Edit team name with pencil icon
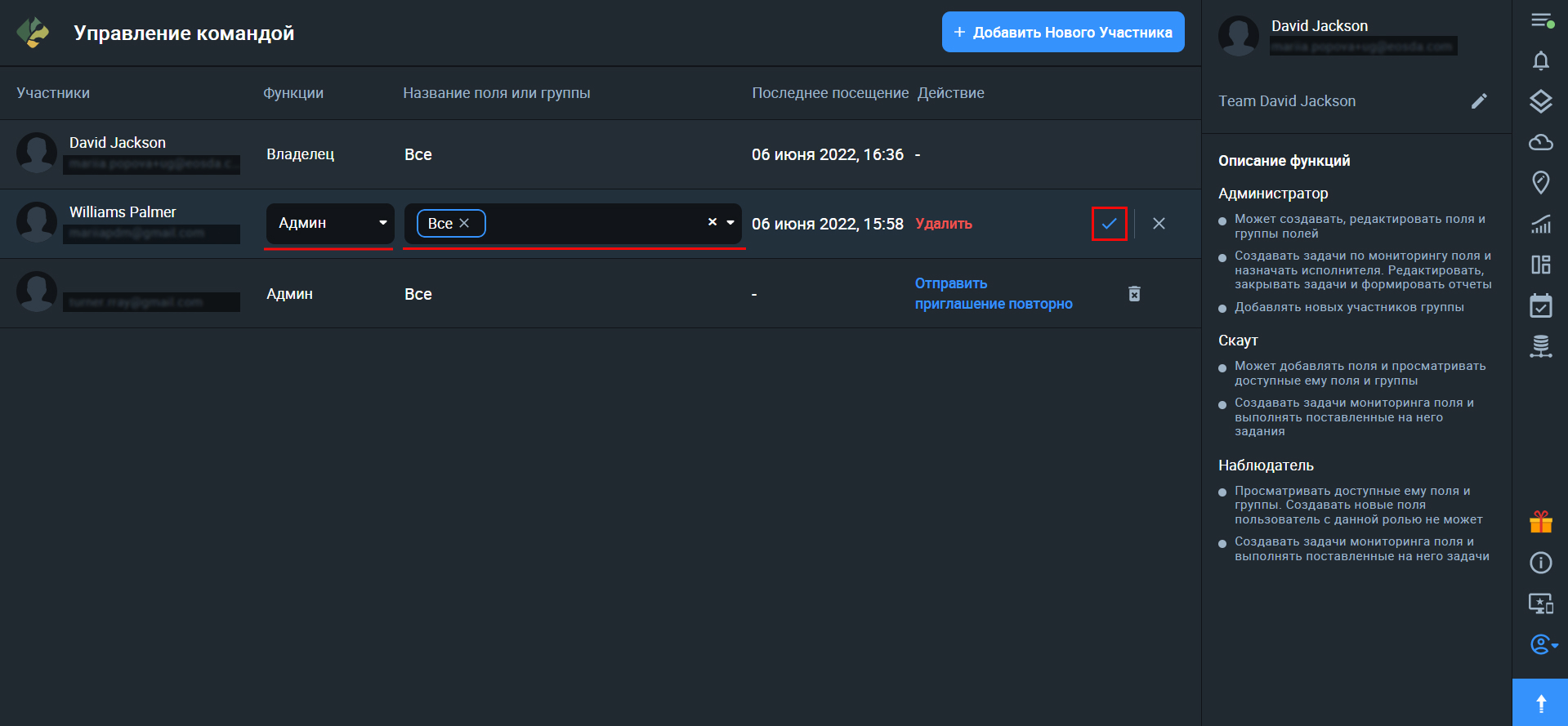The height and width of the screenshot is (726, 1568). (x=1479, y=101)
